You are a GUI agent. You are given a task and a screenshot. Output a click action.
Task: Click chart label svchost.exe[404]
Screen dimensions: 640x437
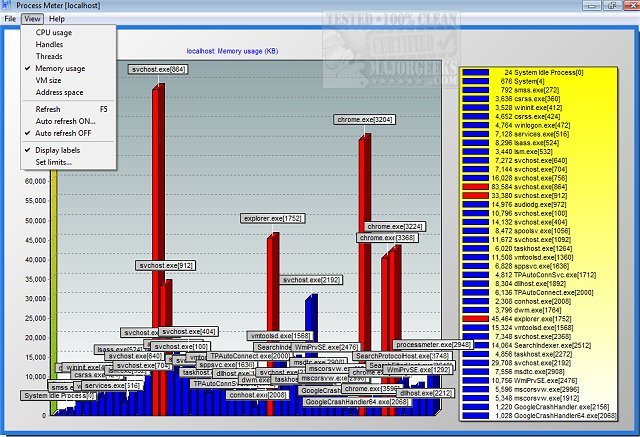pyautogui.click(x=188, y=332)
